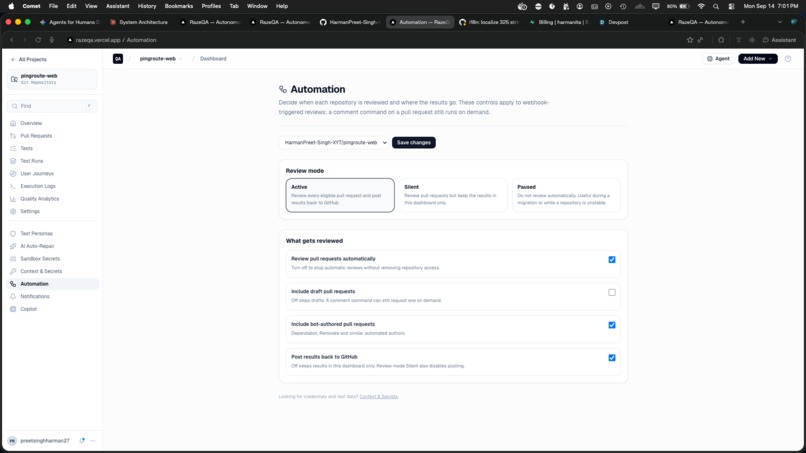Click Save changes button
This screenshot has height=453, width=806.
point(413,142)
